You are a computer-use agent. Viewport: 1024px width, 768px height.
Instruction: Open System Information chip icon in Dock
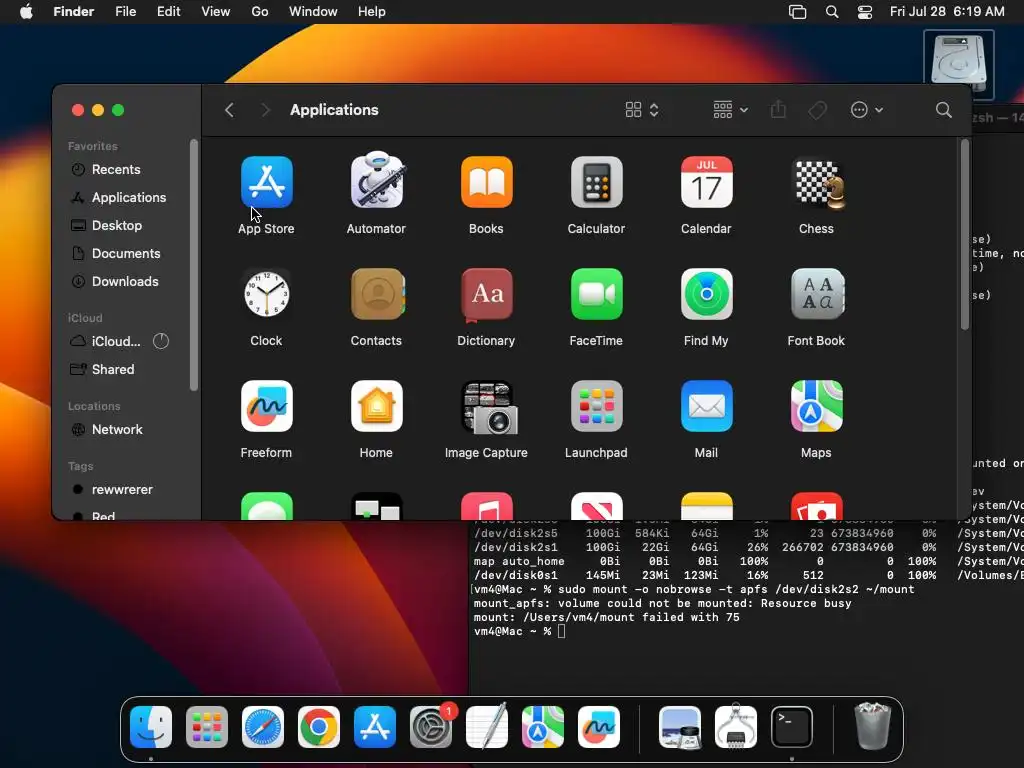pyautogui.click(x=736, y=726)
